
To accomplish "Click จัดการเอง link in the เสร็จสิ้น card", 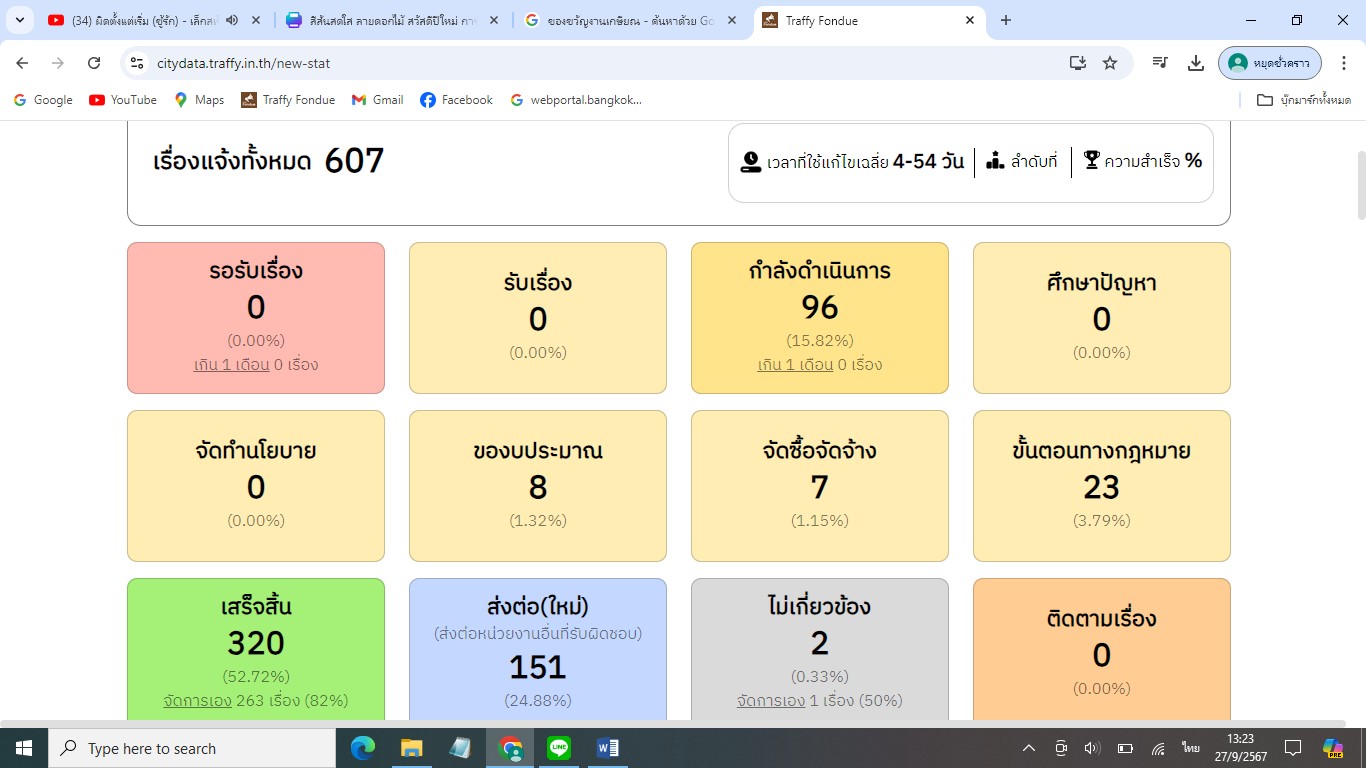I will [197, 700].
